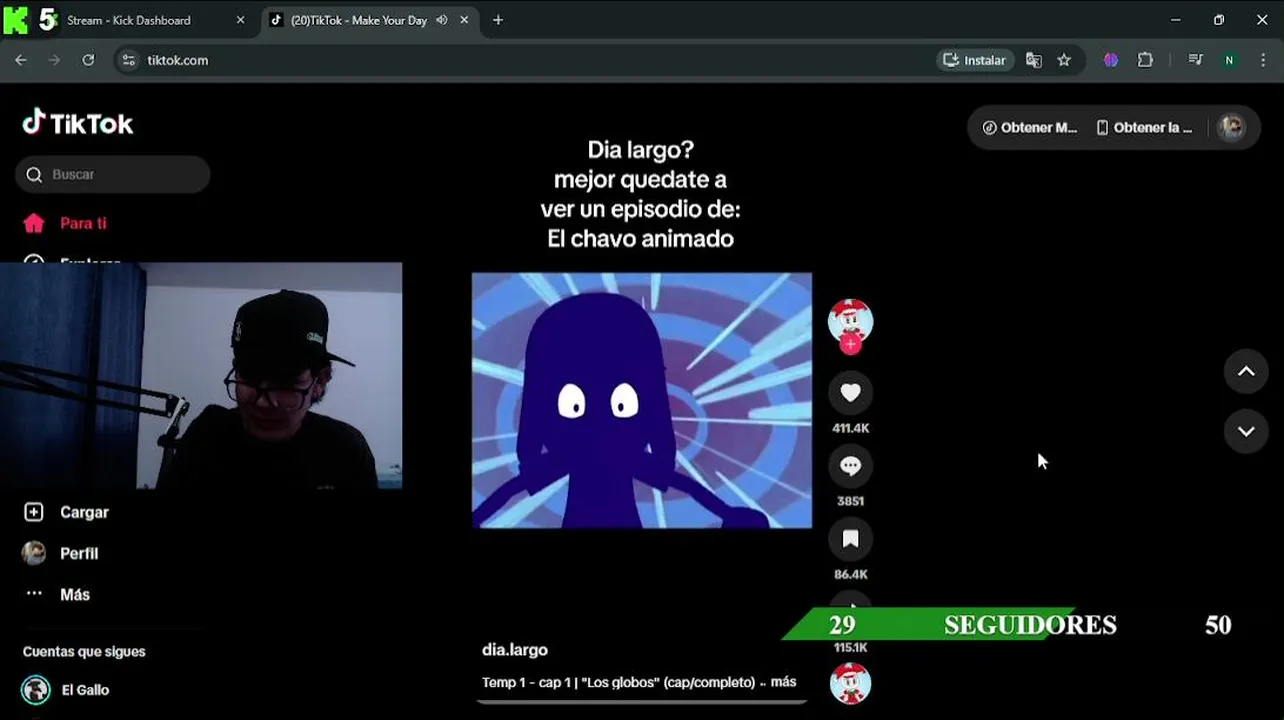Viewport: 1284px width, 720px height.
Task: Click video progress bar under caption
Action: (641, 702)
